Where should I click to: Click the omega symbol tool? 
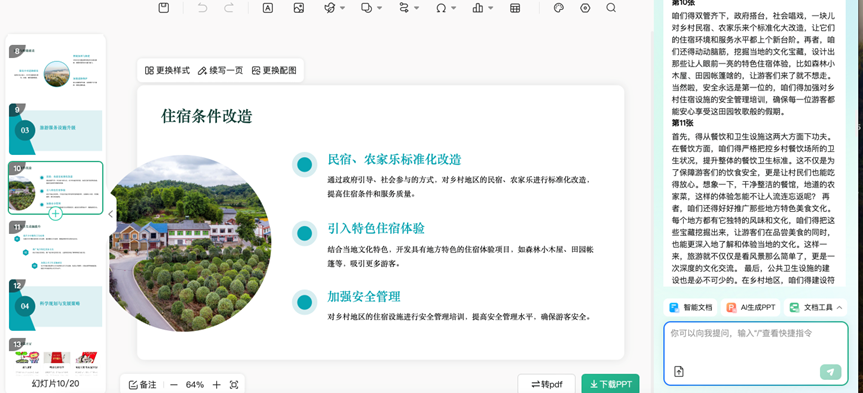click(x=441, y=8)
